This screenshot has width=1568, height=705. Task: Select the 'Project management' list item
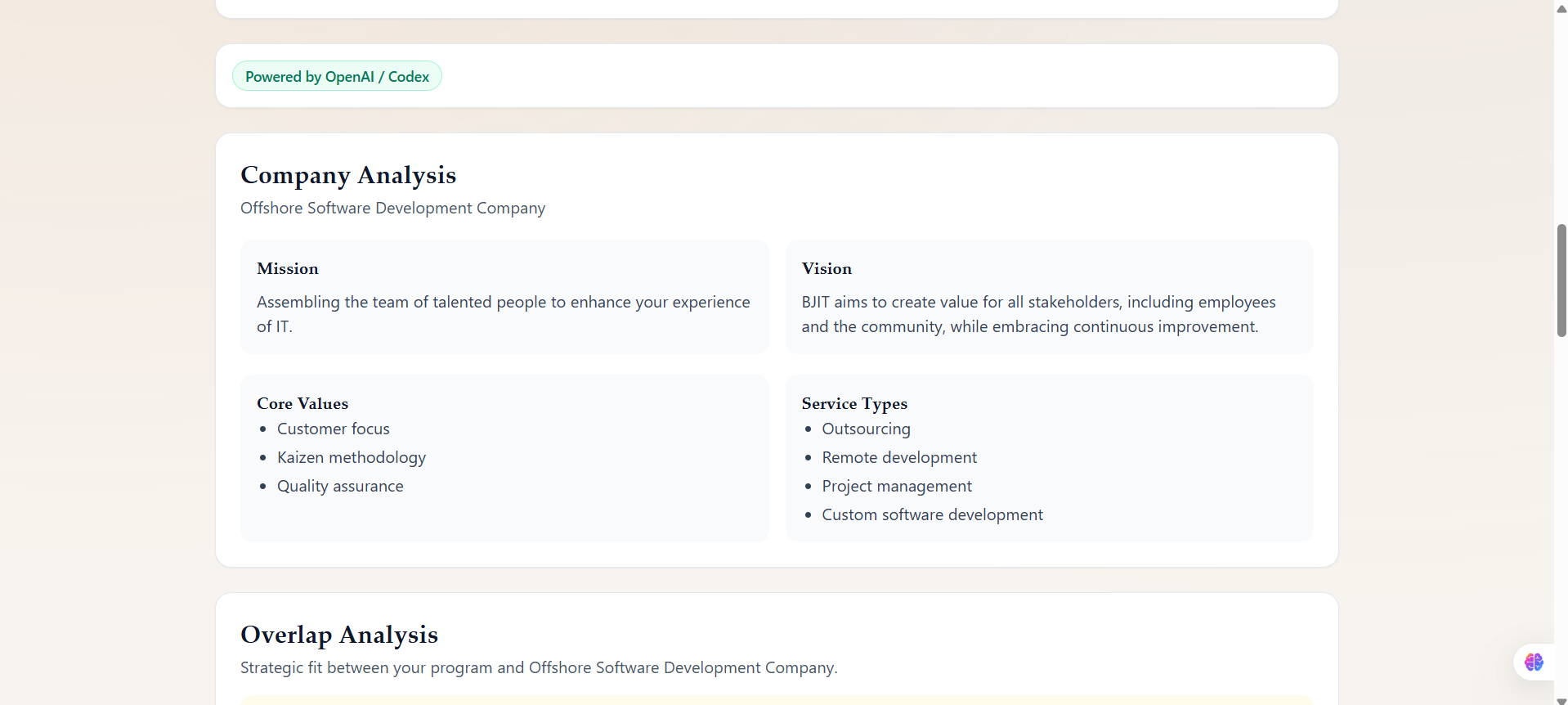(x=897, y=487)
